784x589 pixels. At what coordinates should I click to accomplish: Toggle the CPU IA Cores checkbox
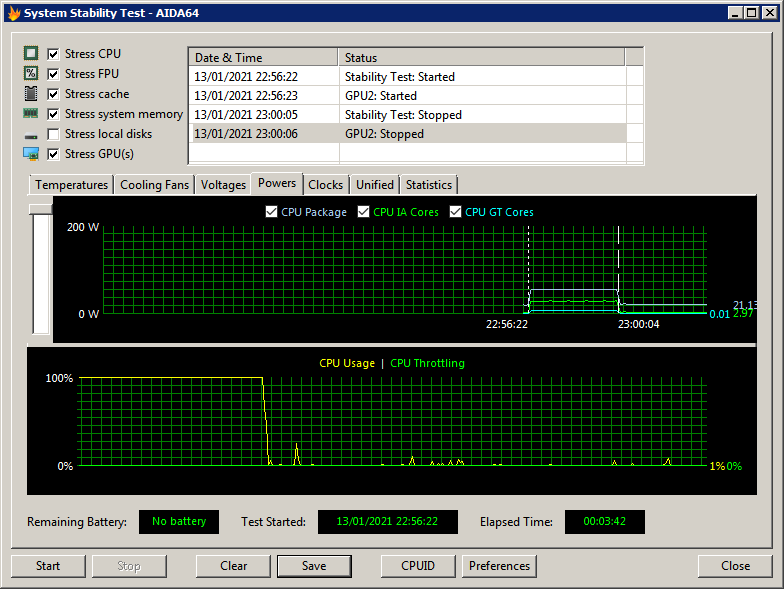364,212
